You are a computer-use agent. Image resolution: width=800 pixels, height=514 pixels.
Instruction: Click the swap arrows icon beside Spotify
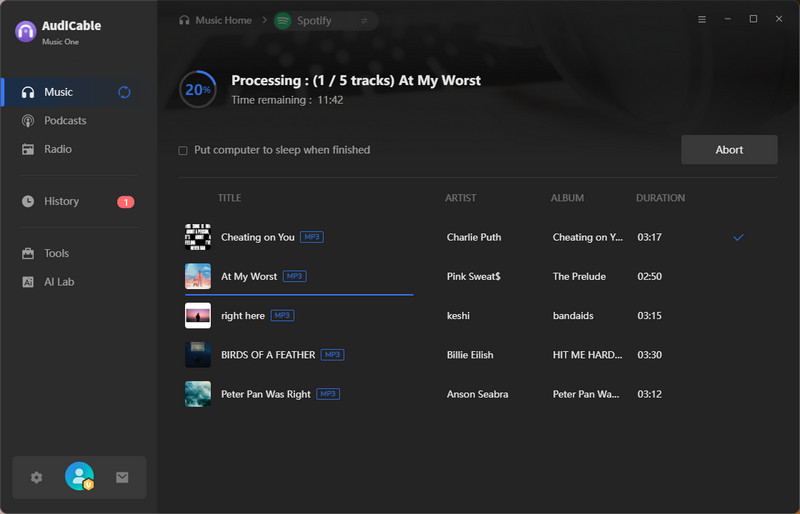pos(364,21)
